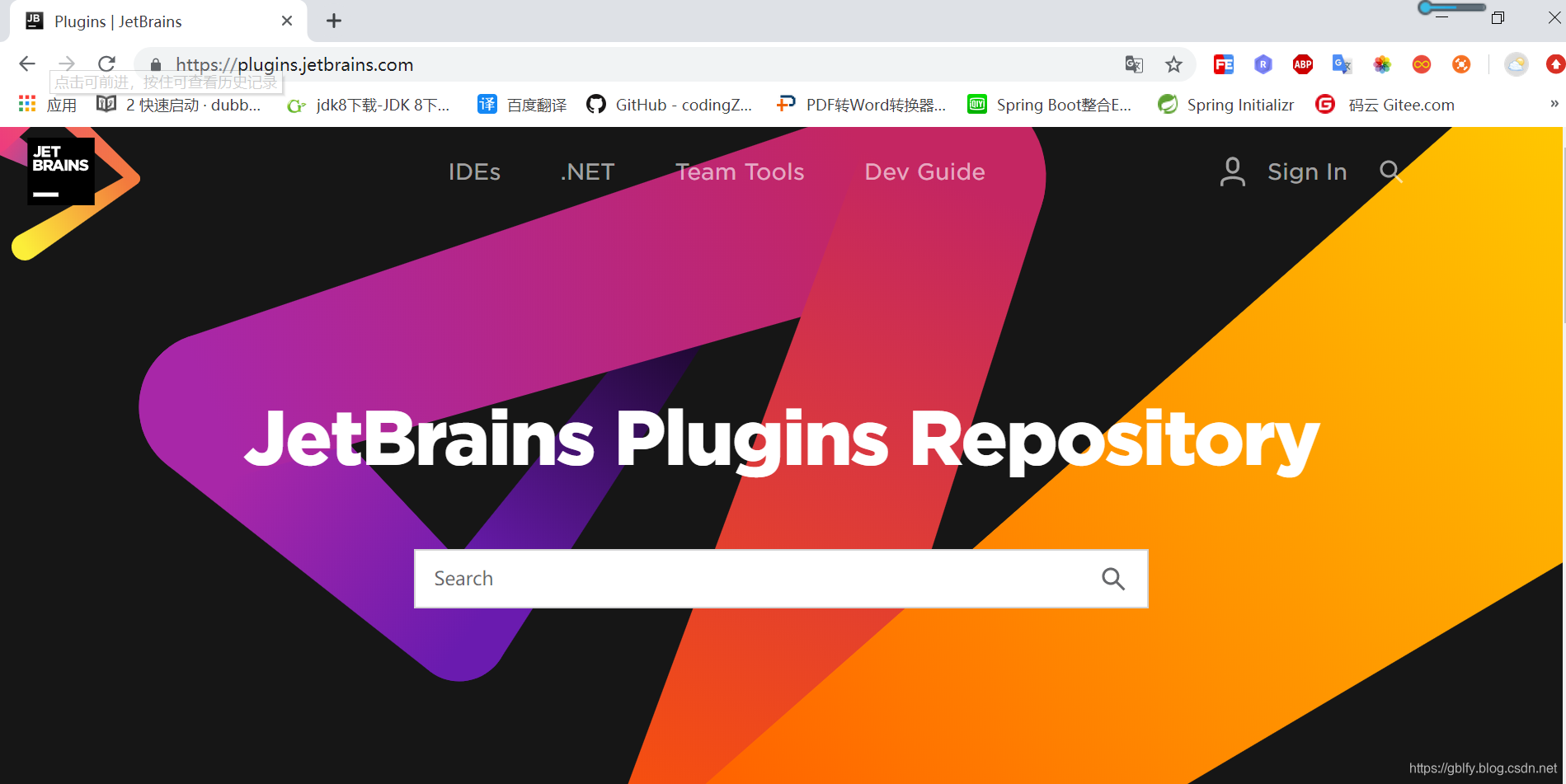Click the red update arrow icon

[x=1555, y=64]
